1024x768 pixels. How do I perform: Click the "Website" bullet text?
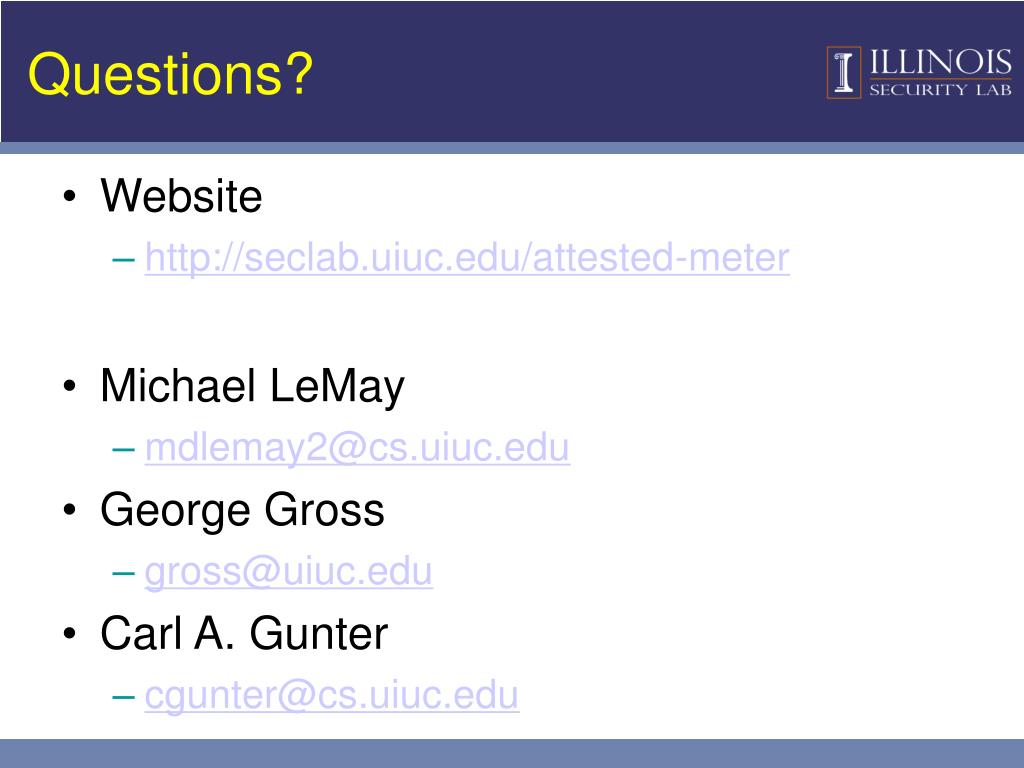[x=182, y=195]
